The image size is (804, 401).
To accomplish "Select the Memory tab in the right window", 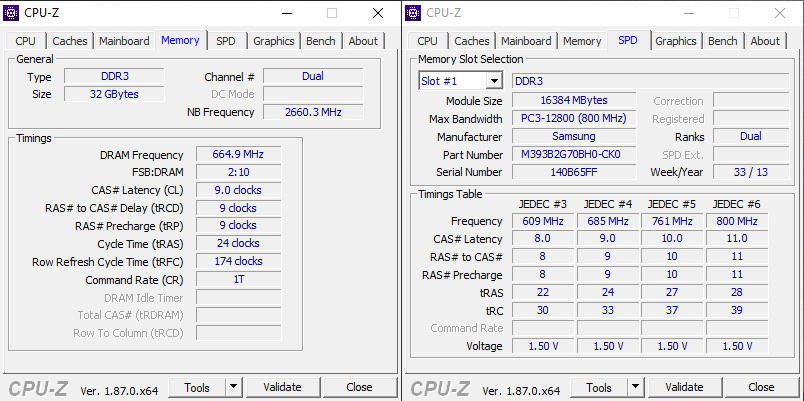I will click(x=581, y=41).
